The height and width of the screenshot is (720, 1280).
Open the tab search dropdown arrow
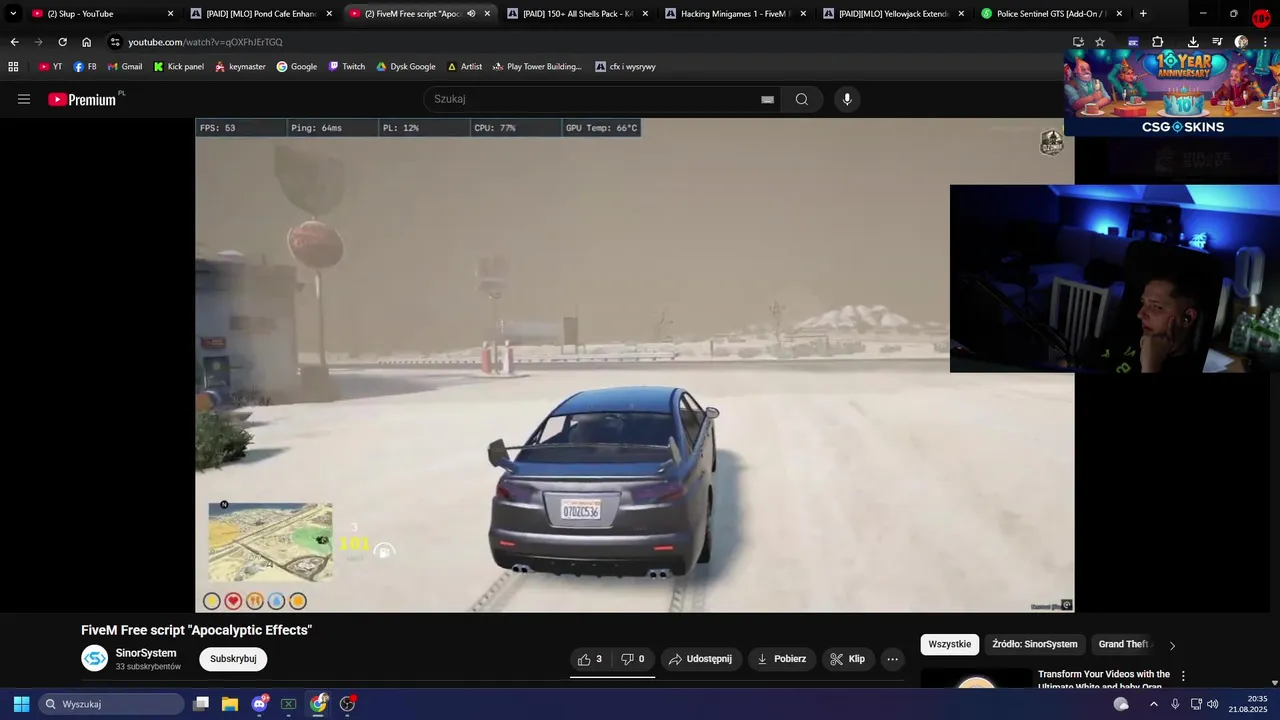coord(13,14)
